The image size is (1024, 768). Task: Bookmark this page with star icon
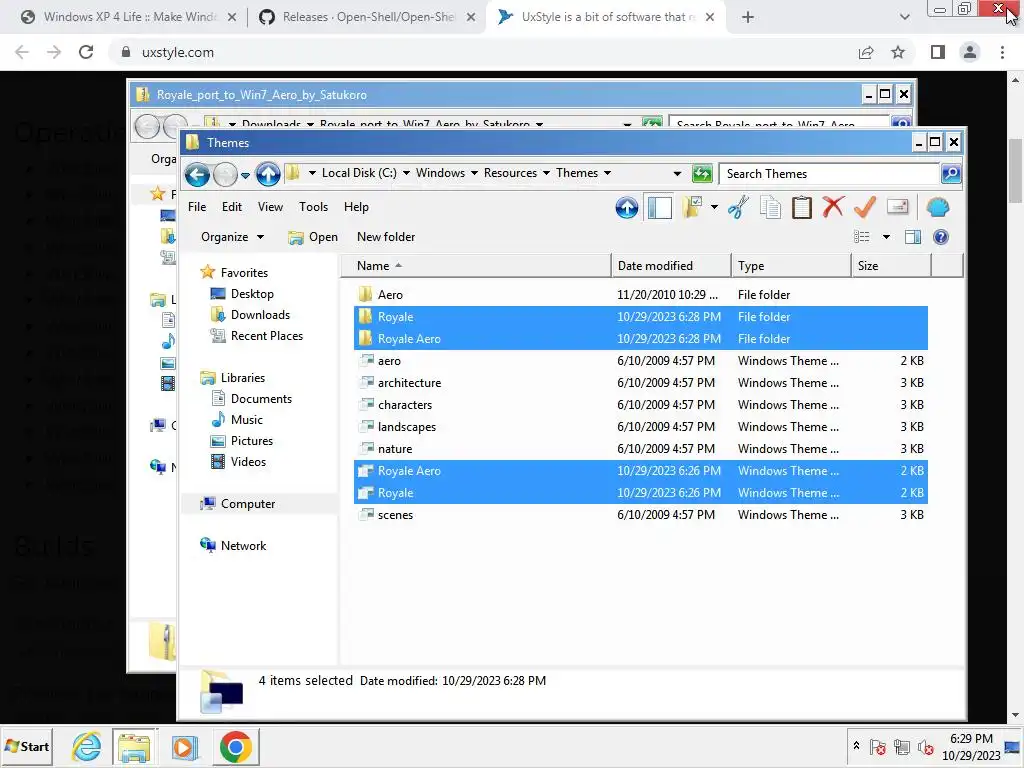[x=898, y=52]
